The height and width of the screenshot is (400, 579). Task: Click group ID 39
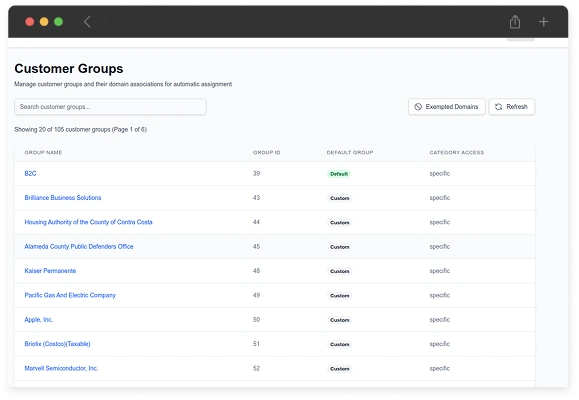256,173
